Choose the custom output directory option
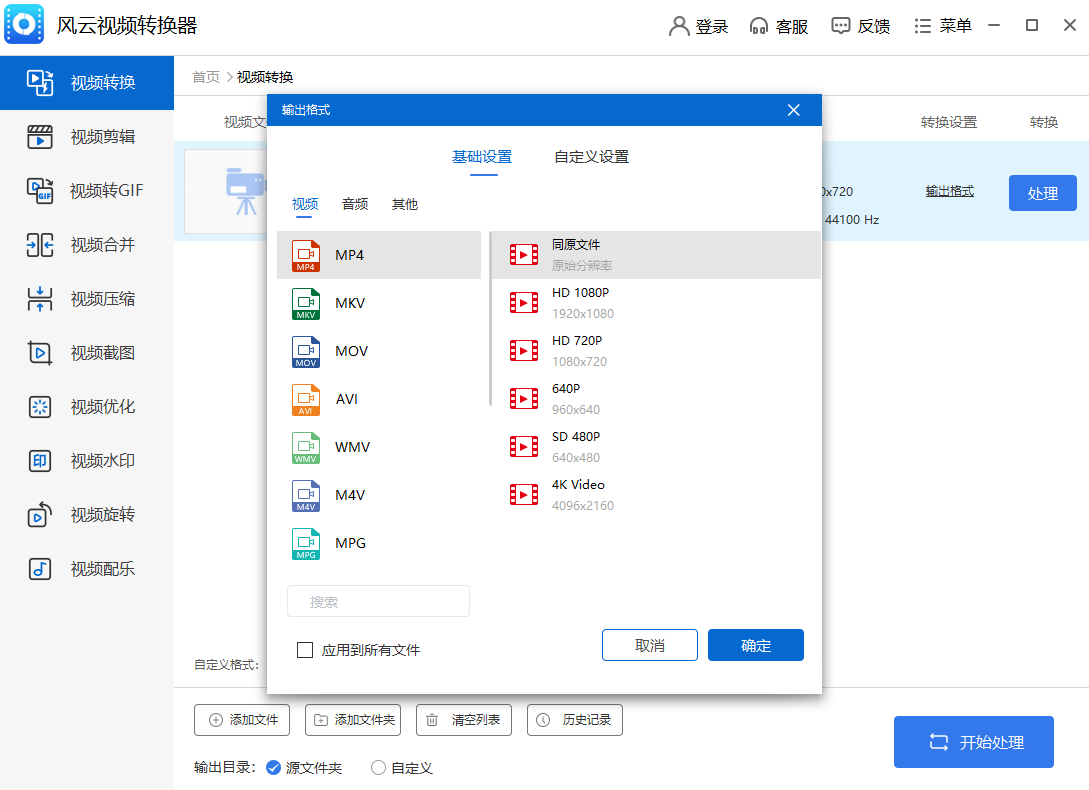This screenshot has height=790, width=1089. pyautogui.click(x=378, y=768)
